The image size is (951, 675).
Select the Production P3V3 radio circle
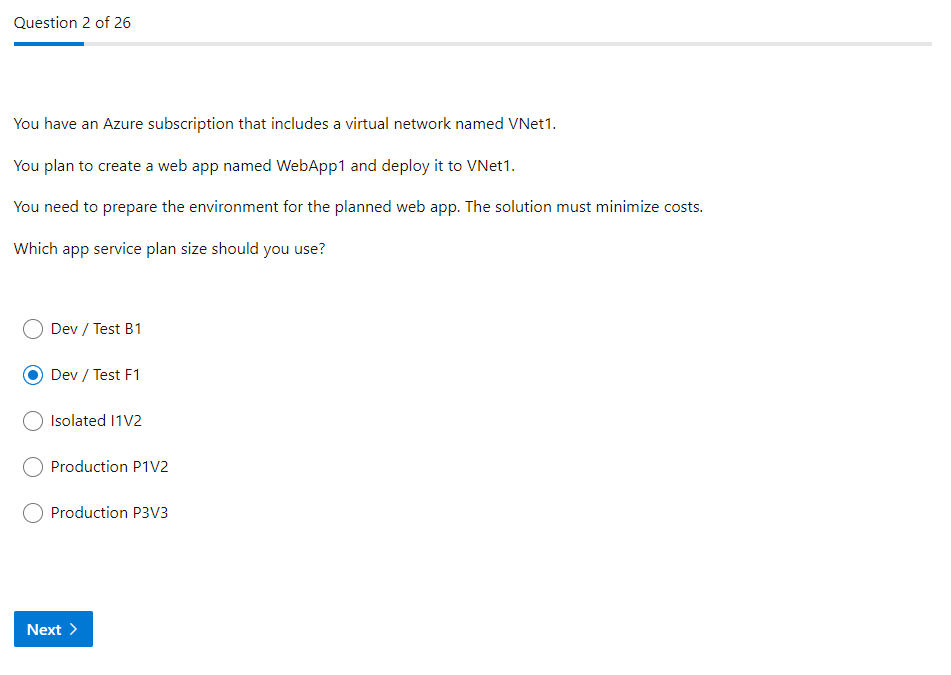33,513
